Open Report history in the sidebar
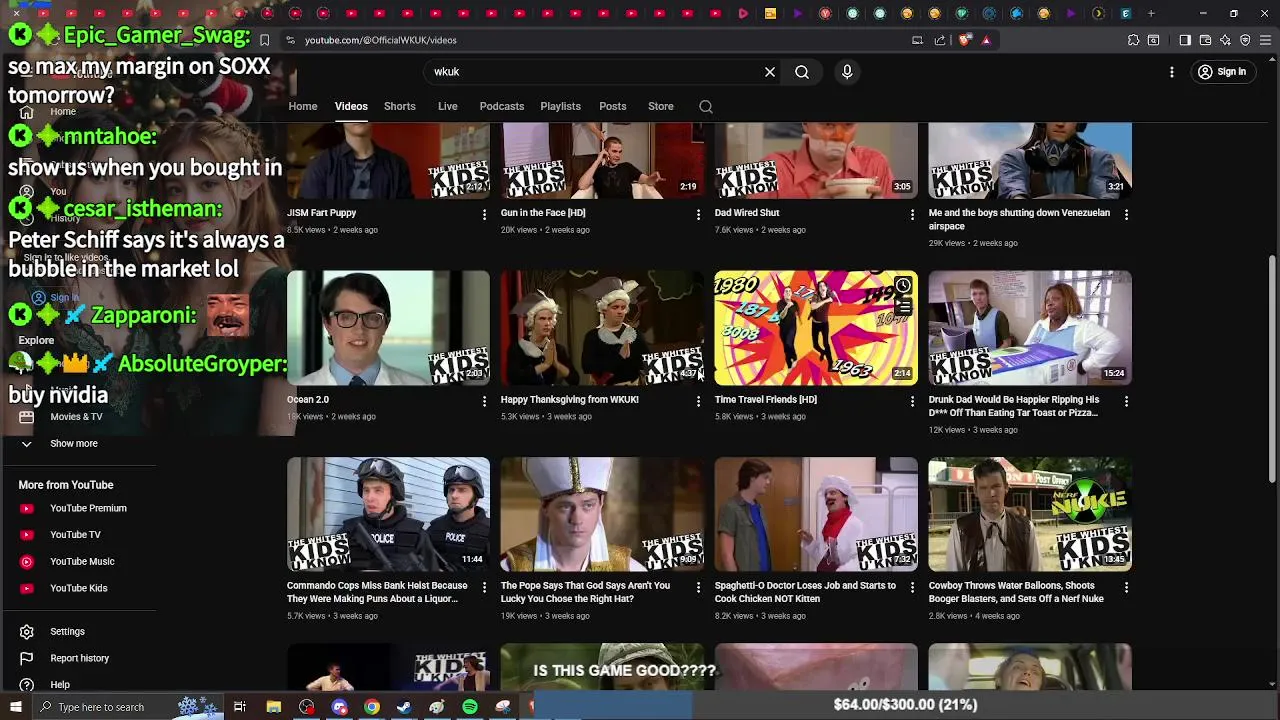 click(x=78, y=658)
